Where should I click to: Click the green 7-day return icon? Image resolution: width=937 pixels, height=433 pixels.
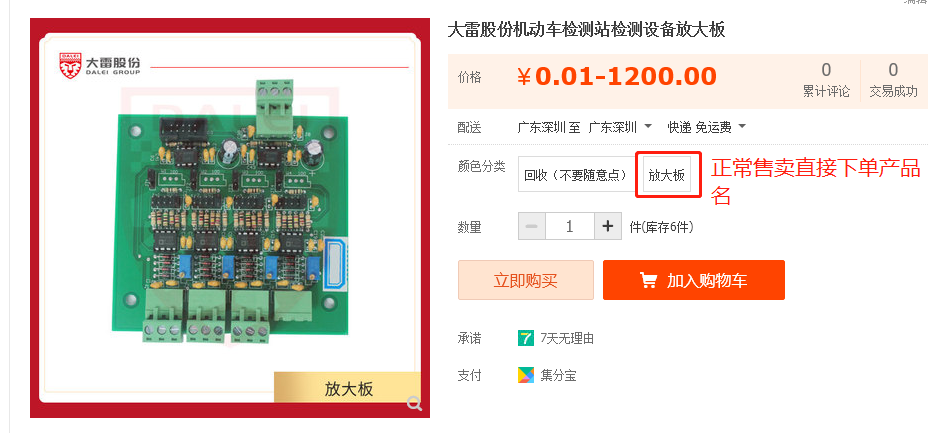point(525,339)
